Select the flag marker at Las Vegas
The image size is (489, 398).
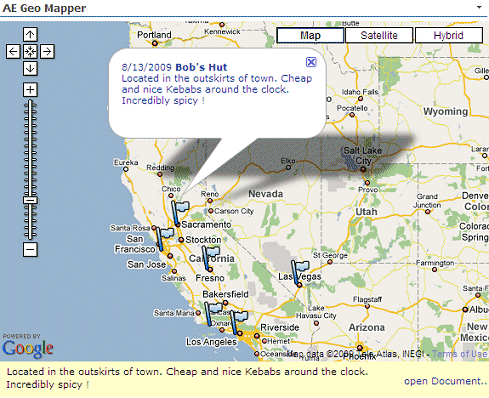coord(300,273)
